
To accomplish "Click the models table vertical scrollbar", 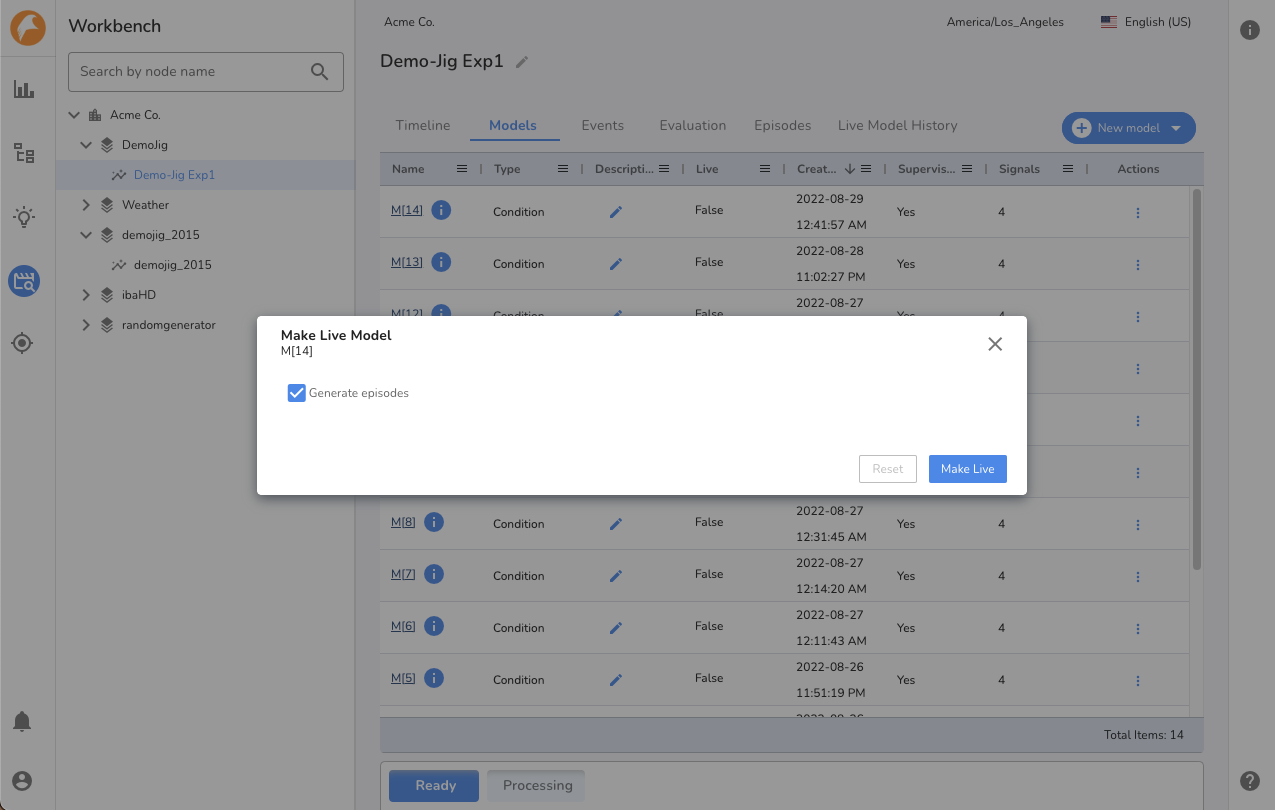I will point(1196,380).
